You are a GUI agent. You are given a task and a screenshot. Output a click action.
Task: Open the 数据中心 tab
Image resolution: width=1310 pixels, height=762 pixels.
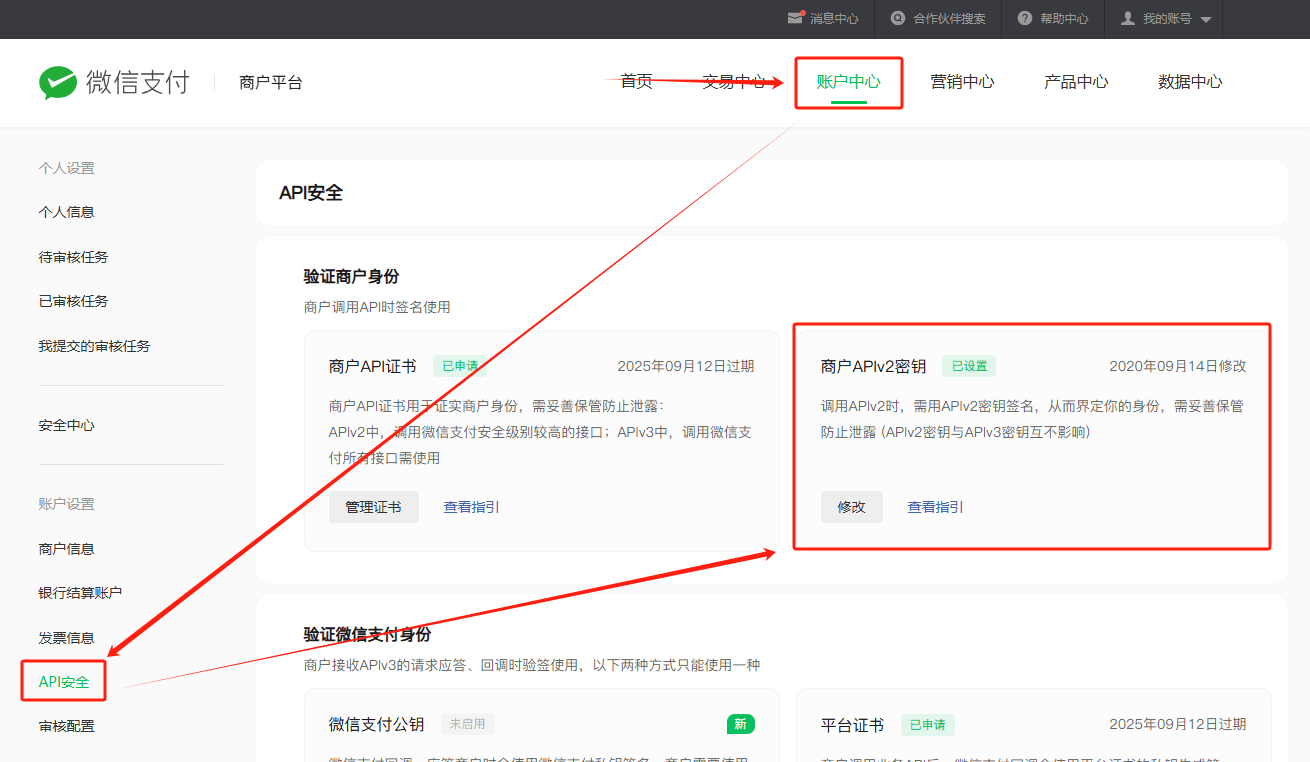click(x=1190, y=82)
